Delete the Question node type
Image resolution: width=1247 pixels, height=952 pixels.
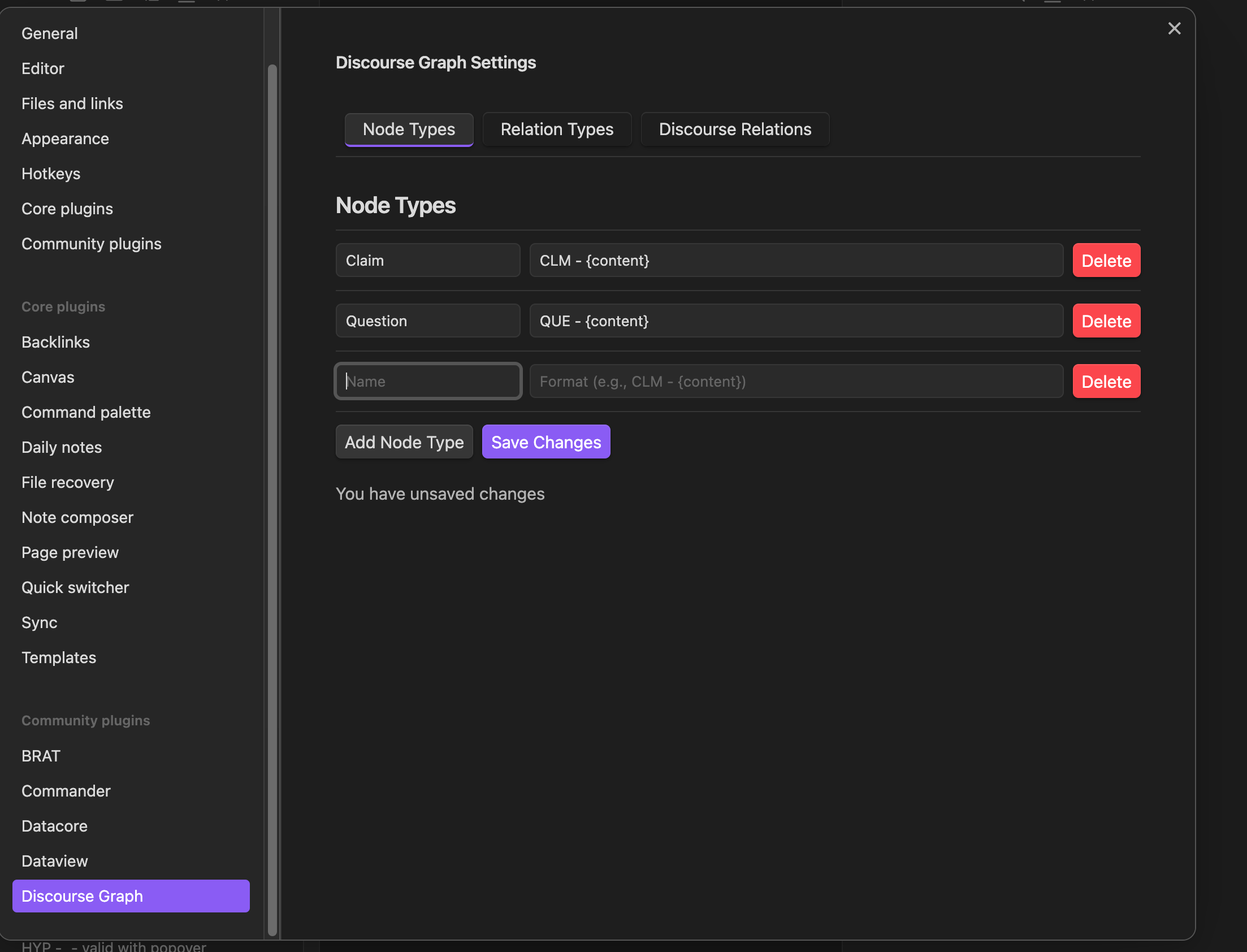[1105, 320]
